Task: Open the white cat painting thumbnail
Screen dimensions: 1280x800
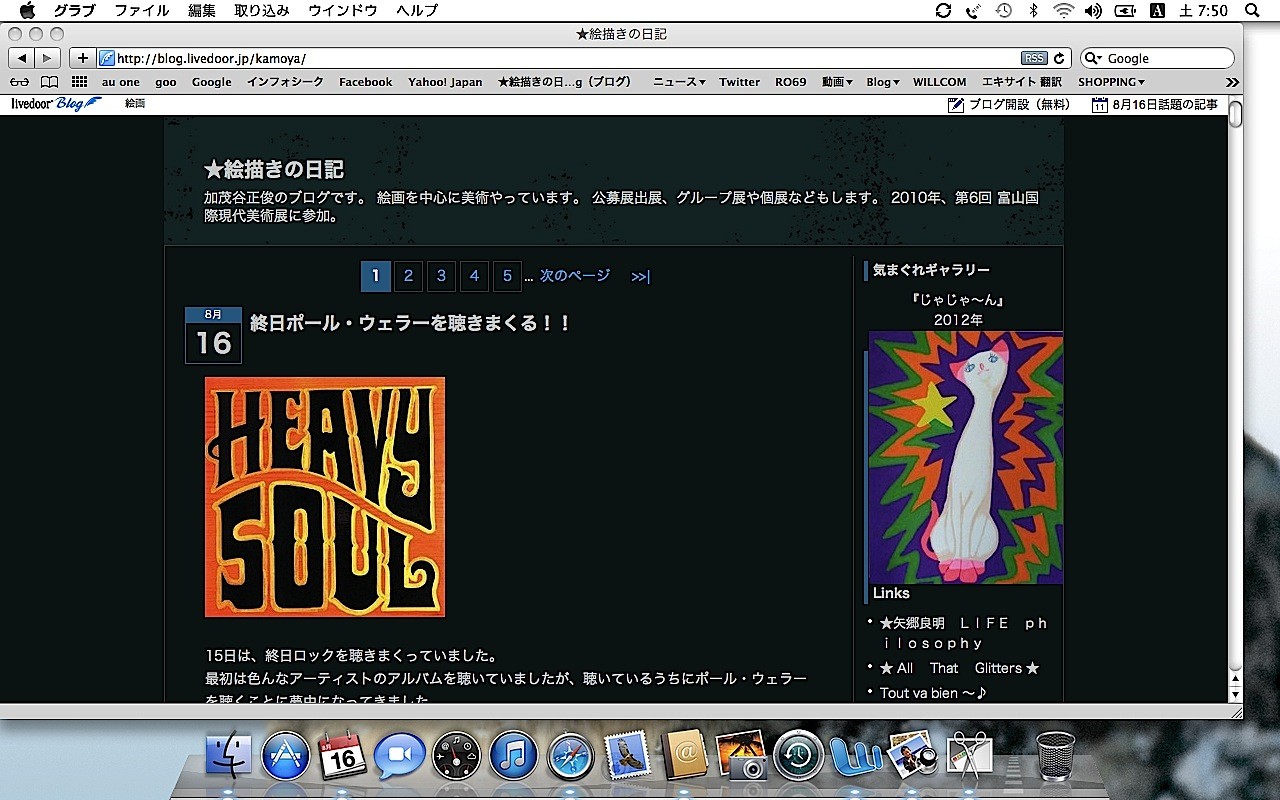Action: click(966, 457)
